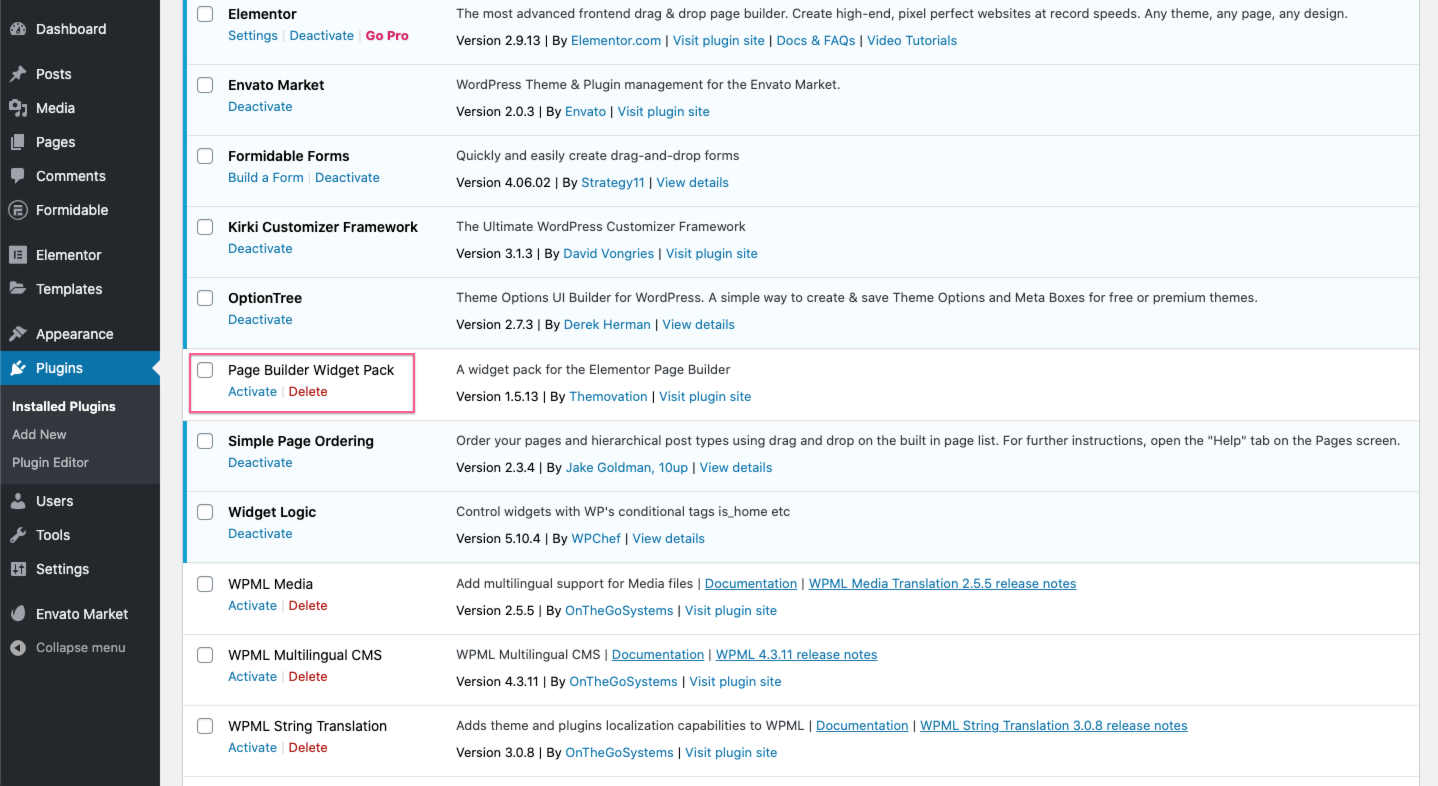Viewport: 1438px width, 786px height.
Task: Deactivate the Widget Logic plugin
Action: click(x=260, y=534)
